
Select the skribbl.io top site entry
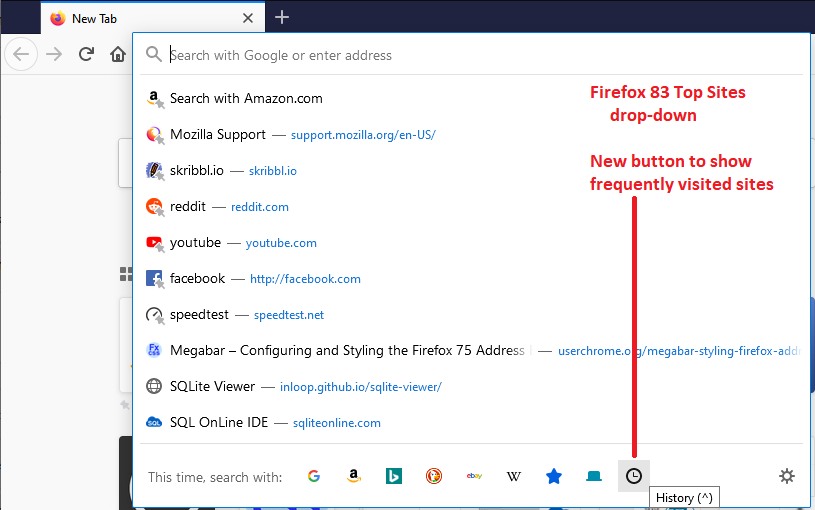point(471,171)
